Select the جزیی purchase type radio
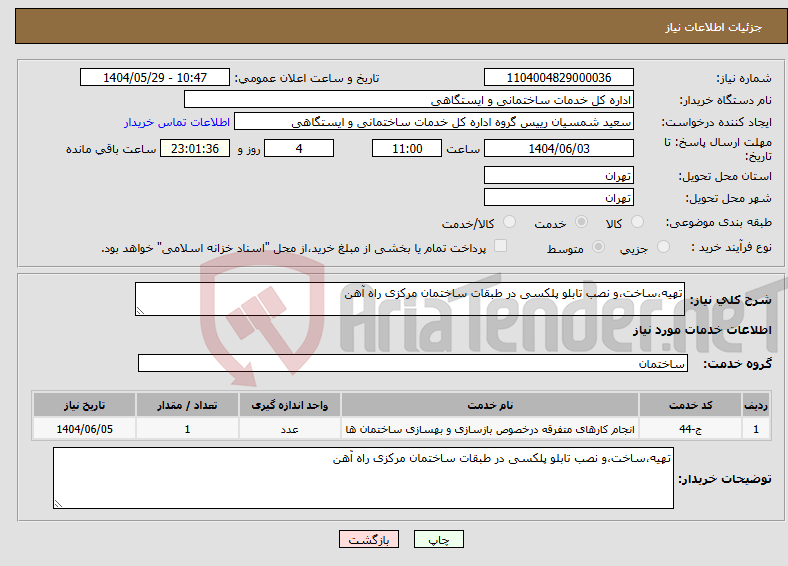This screenshot has width=788, height=566. [x=663, y=246]
